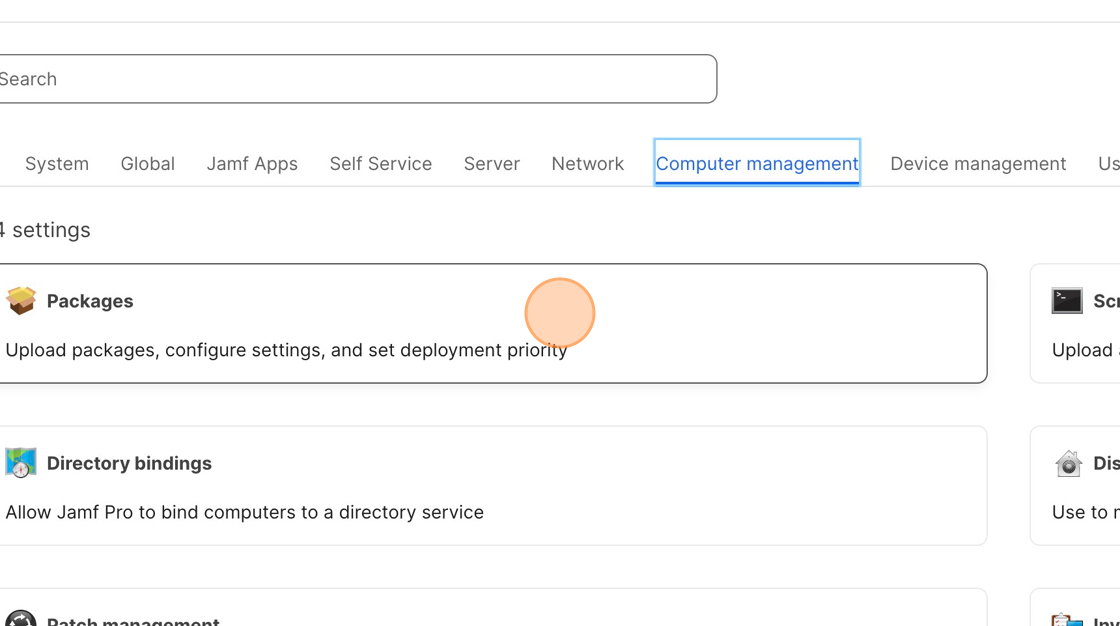Screen dimensions: 1120x626
Task: Click the Scripts terminal icon
Action: (x=1067, y=301)
